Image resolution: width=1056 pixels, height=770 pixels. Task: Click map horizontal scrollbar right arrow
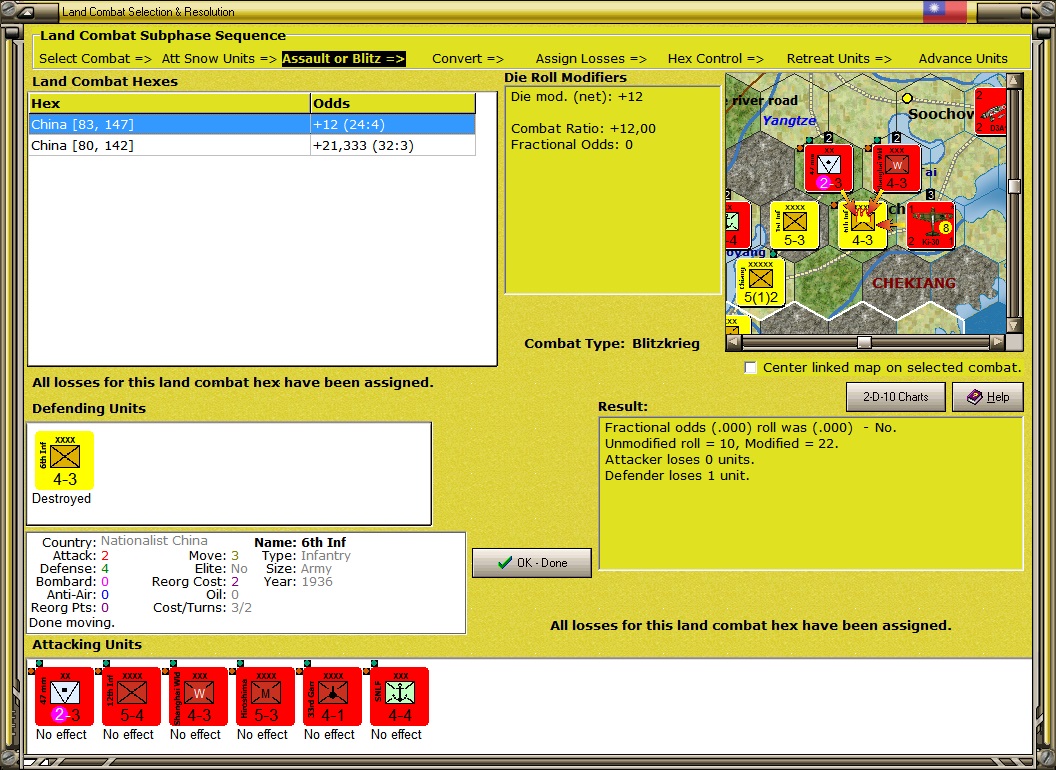997,342
